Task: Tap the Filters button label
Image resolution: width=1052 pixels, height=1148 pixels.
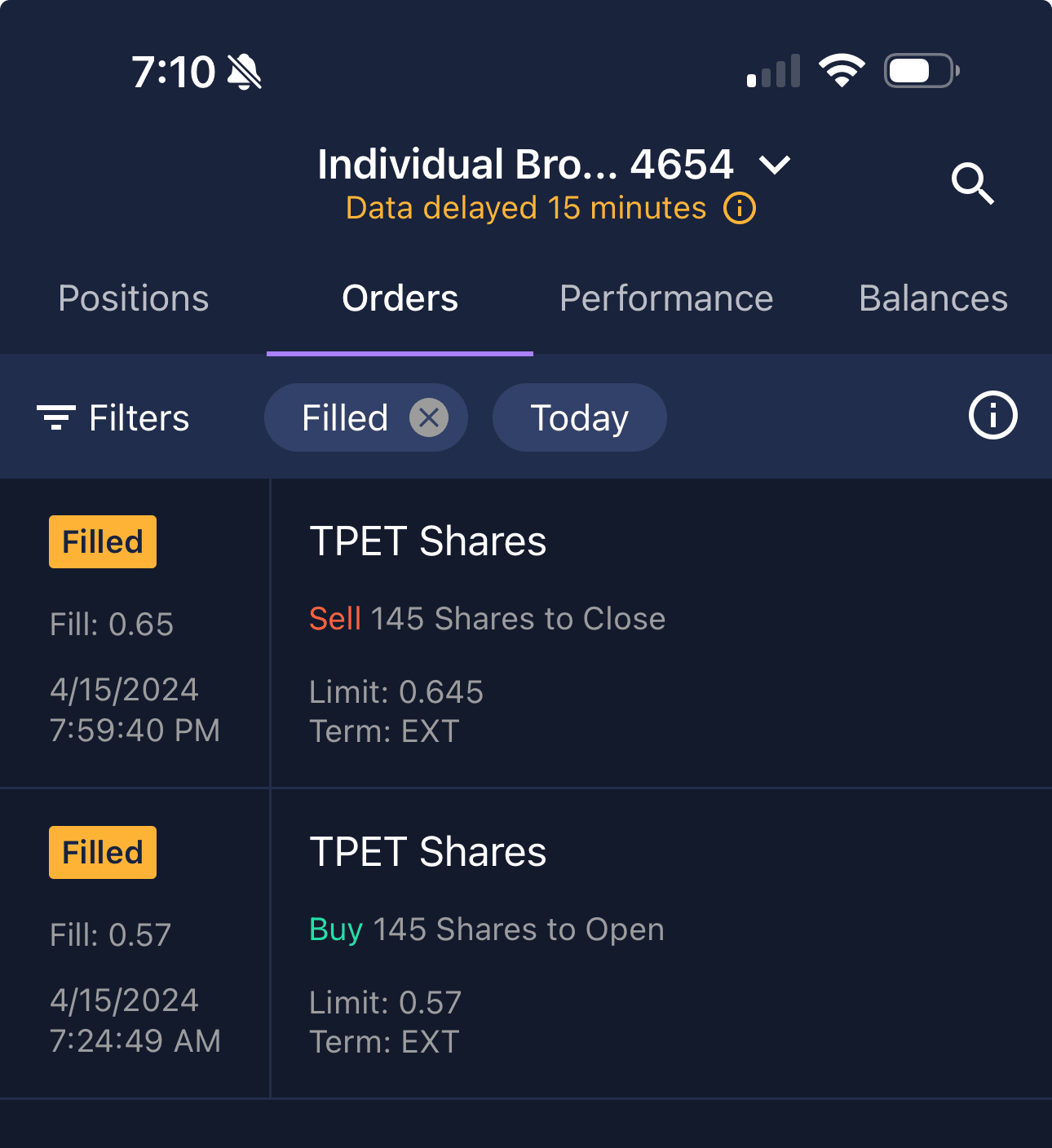Action: 139,418
